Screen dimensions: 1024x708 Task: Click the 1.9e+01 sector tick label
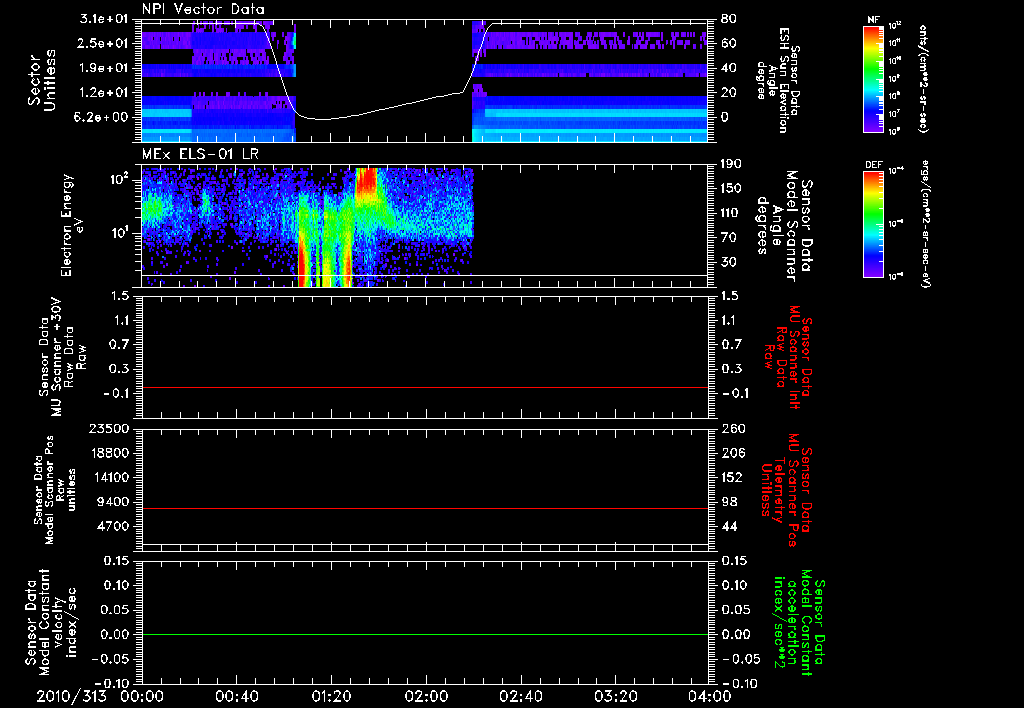[106, 68]
